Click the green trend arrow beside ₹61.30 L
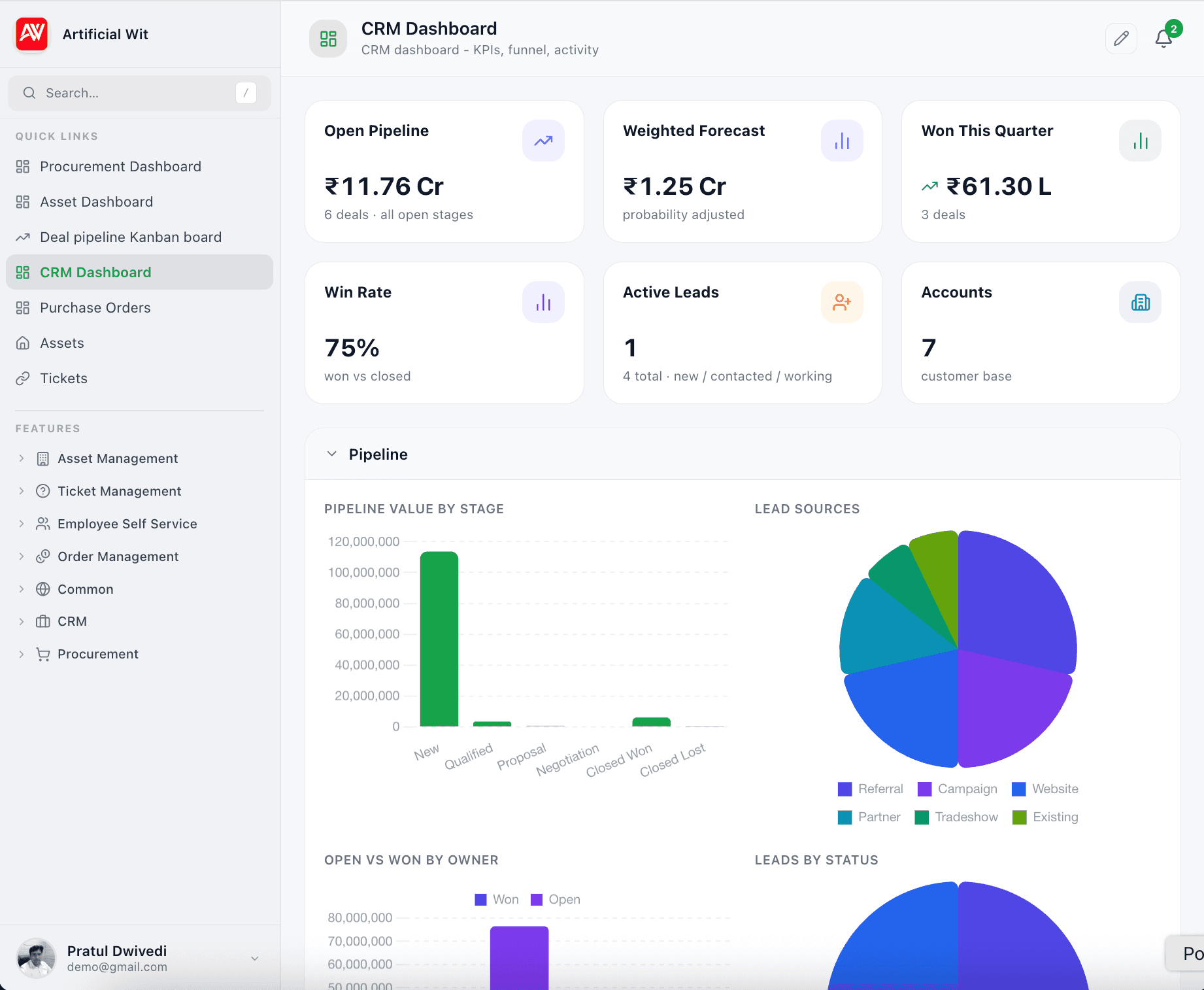 [929, 187]
